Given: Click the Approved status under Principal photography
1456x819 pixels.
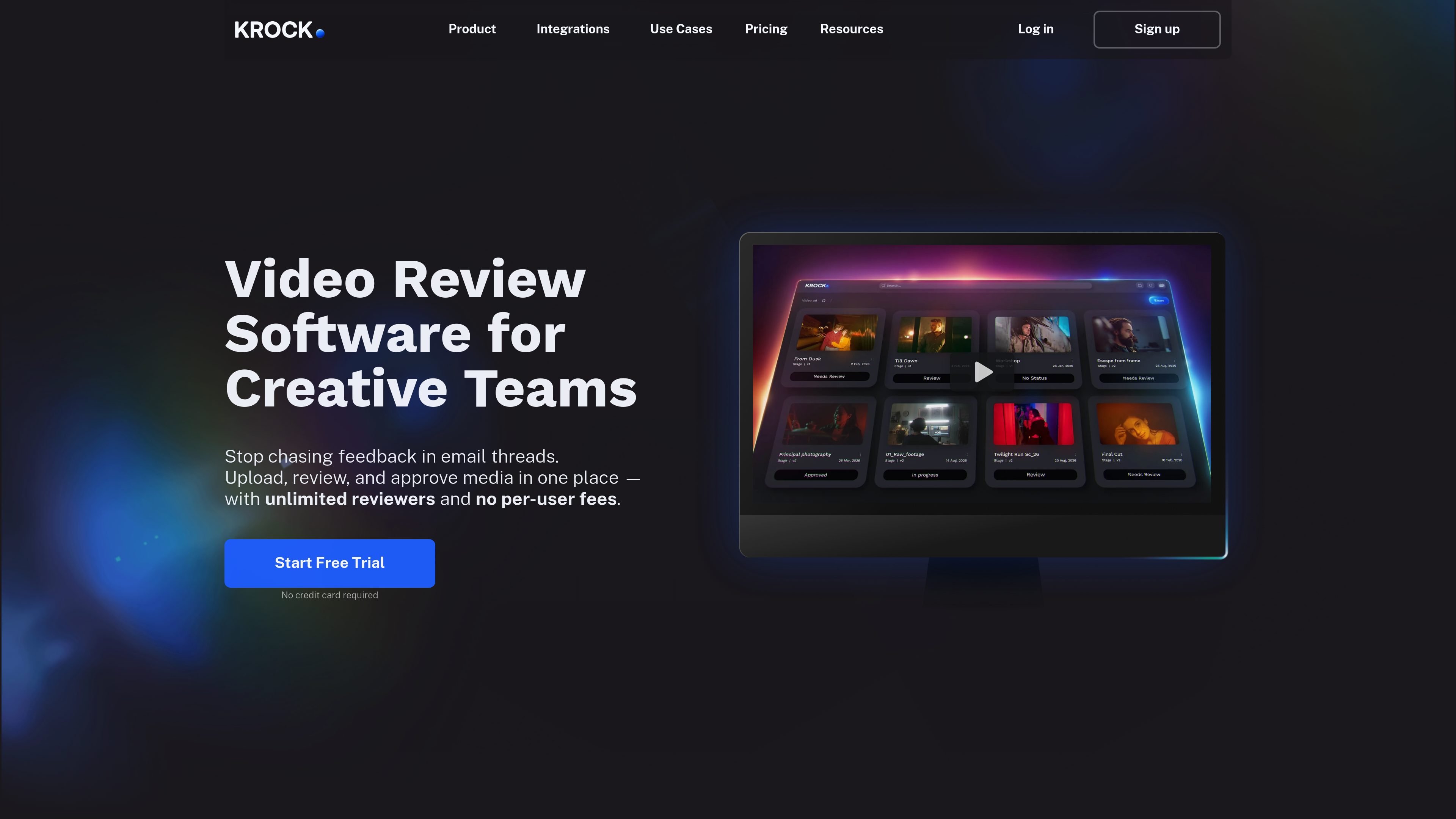Looking at the screenshot, I should point(816,475).
